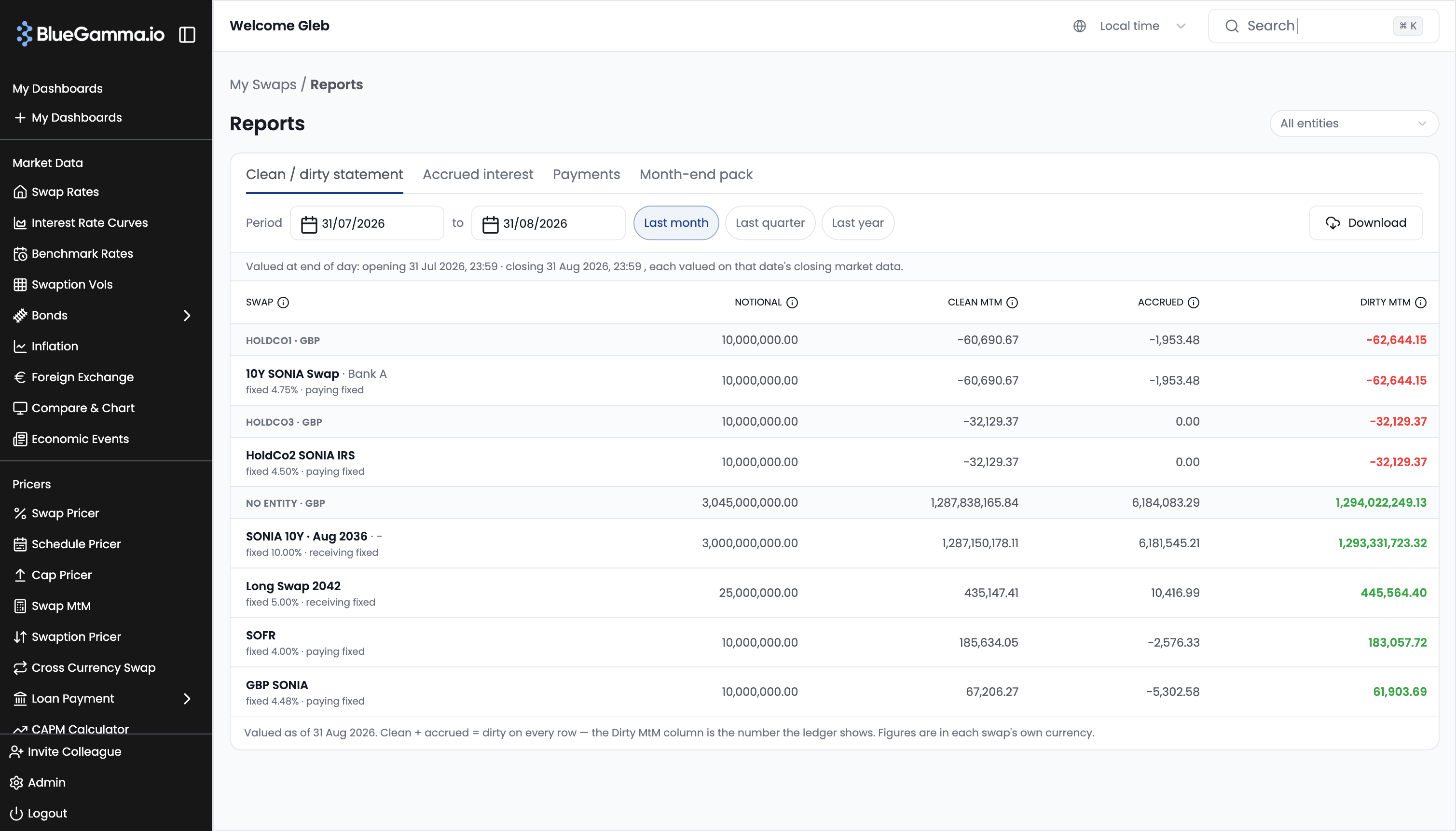Download the report
The height and width of the screenshot is (831, 1456).
[x=1365, y=223]
